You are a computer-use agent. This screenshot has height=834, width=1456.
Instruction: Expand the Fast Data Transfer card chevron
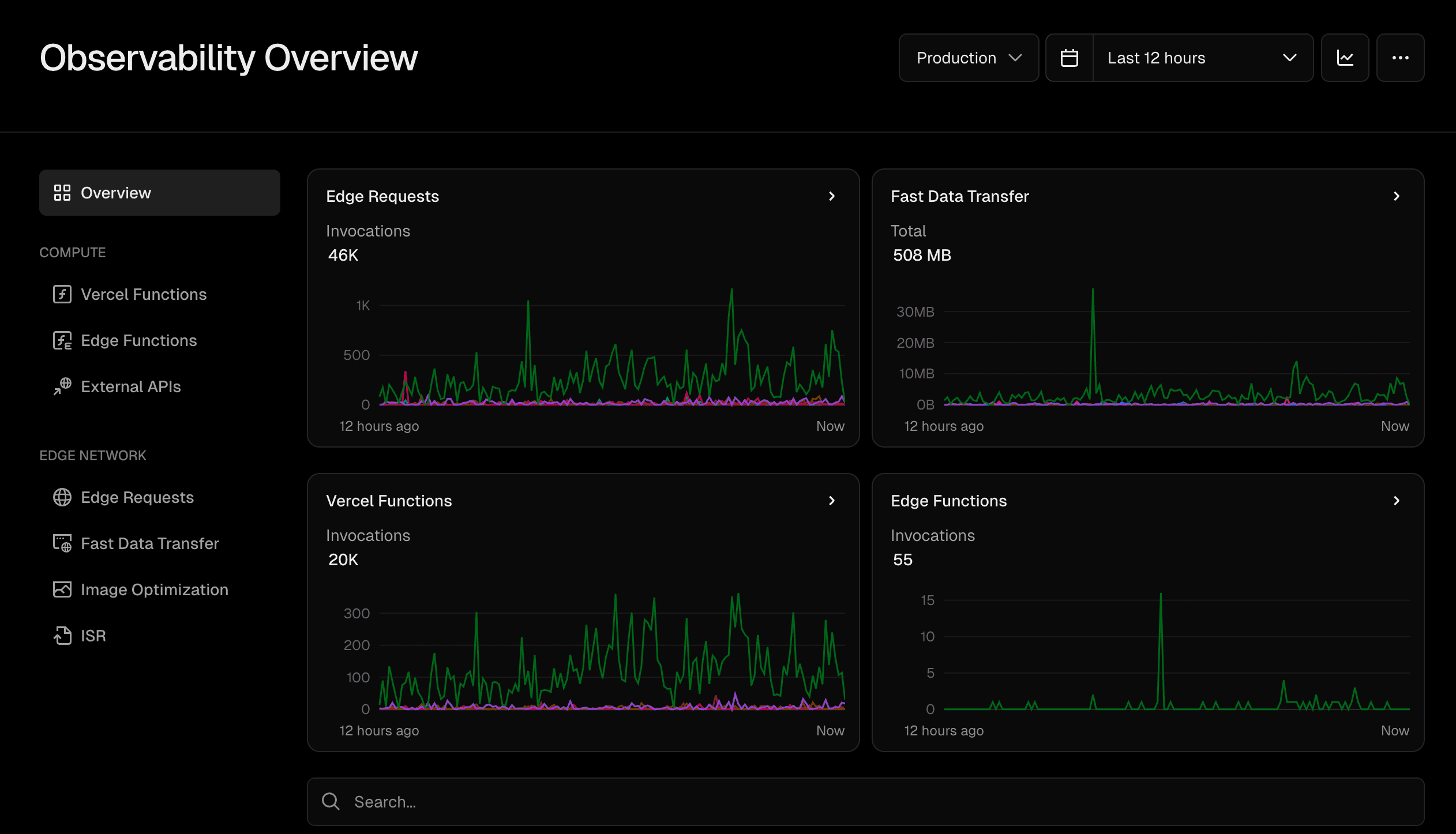pos(1397,196)
